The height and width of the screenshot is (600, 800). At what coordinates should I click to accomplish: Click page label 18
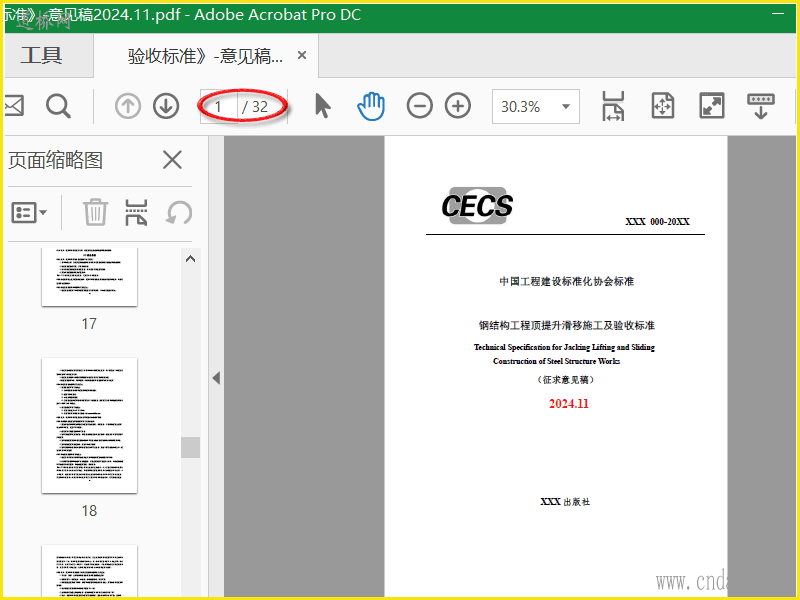tap(89, 511)
